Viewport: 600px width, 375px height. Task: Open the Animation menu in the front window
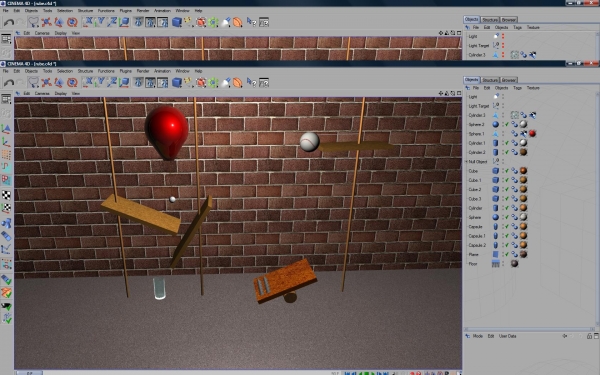(x=162, y=71)
